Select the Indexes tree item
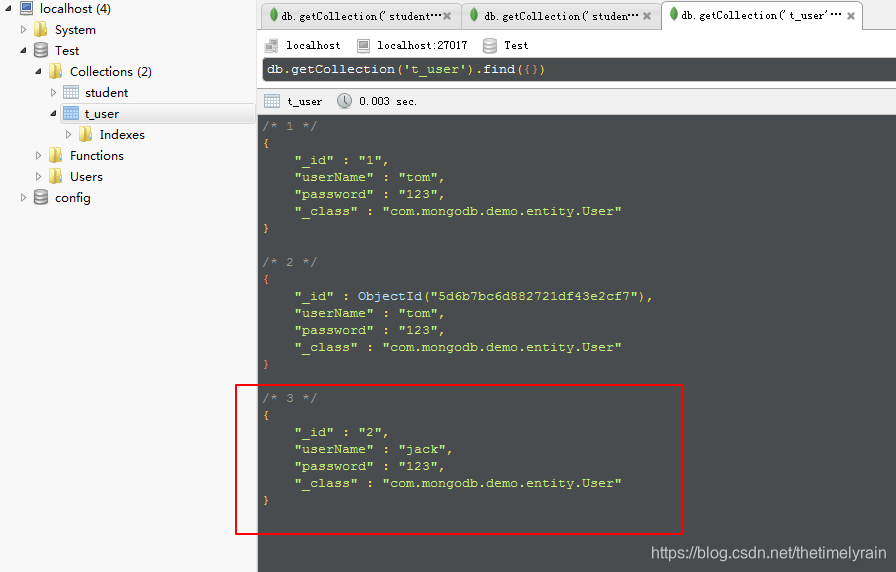Screen dimensions: 896x572 tap(122, 135)
